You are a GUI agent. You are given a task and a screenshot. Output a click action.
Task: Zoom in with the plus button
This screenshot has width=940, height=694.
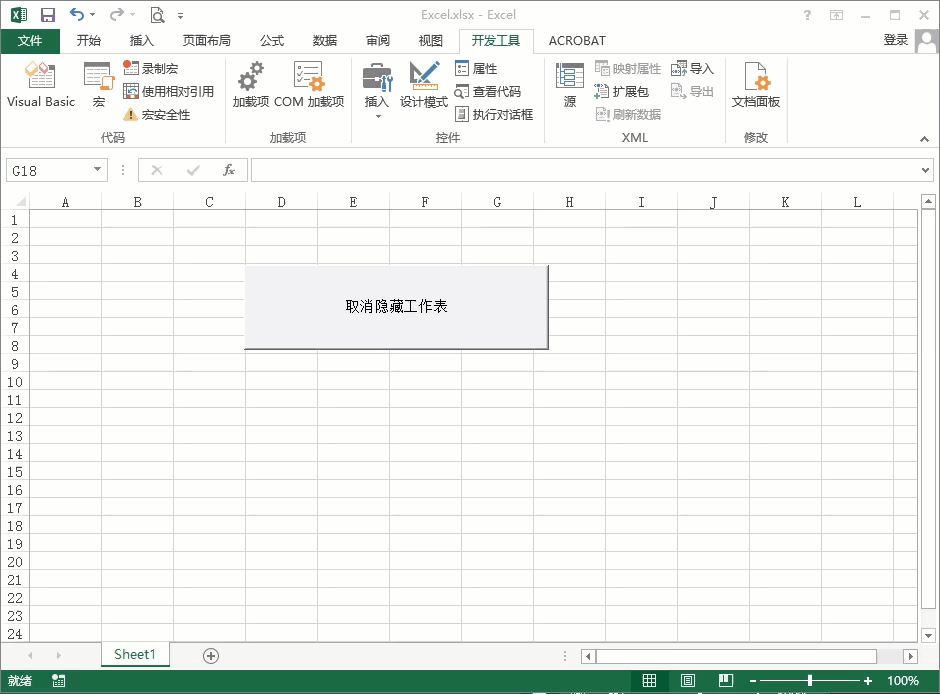tap(867, 681)
